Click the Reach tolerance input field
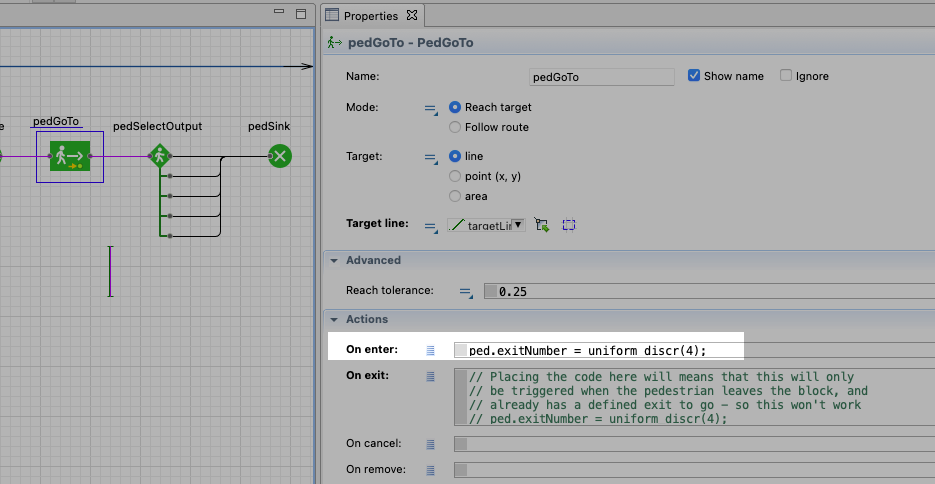The image size is (935, 484). click(x=709, y=291)
